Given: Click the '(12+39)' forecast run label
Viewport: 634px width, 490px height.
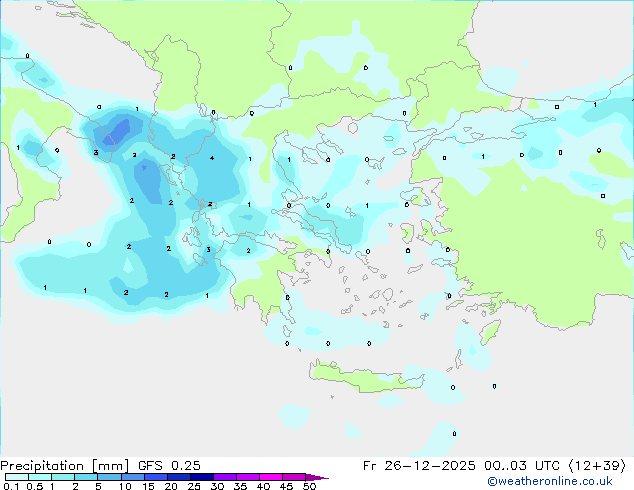Looking at the screenshot, I should point(596,466).
